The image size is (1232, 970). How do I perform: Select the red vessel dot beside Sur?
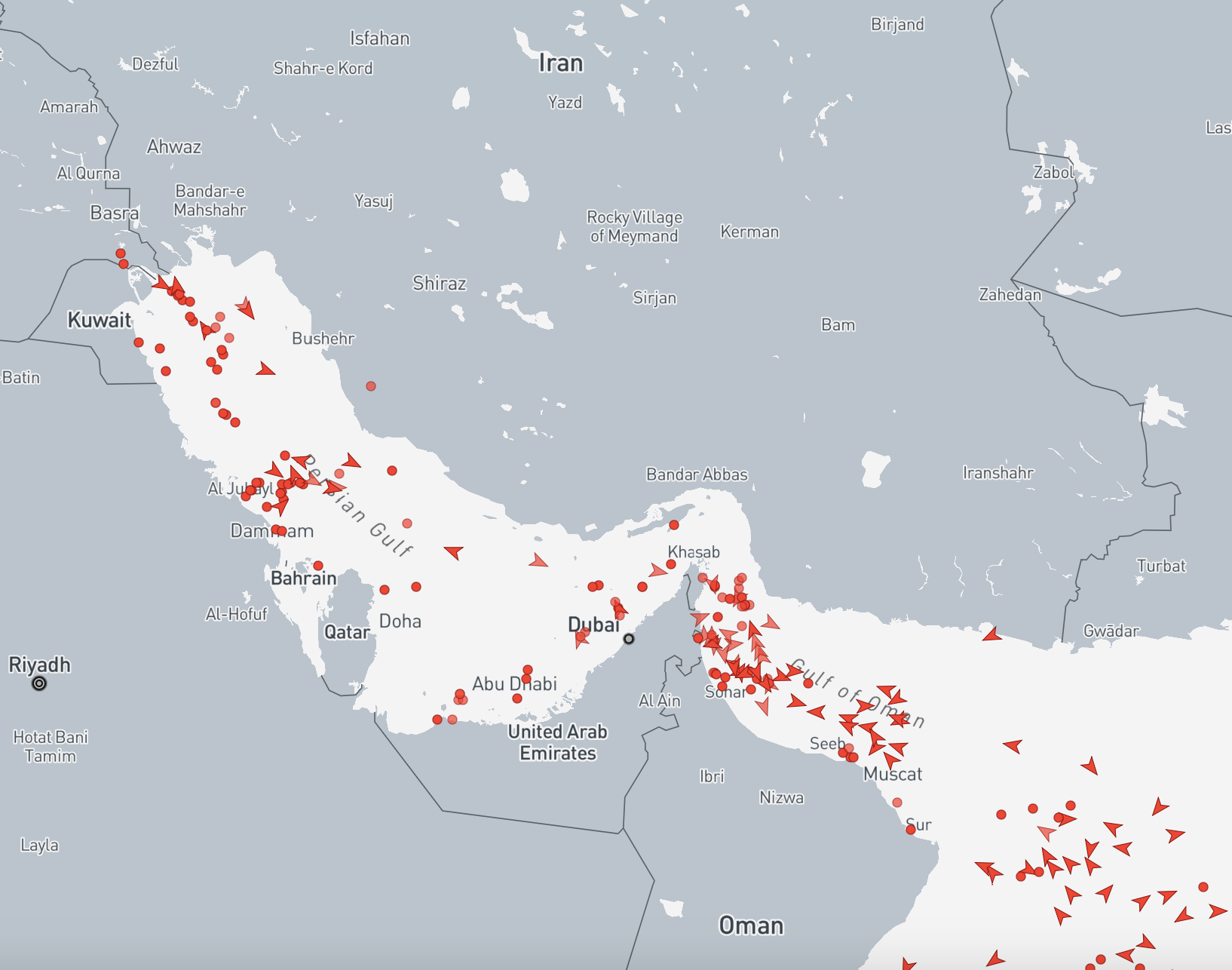[x=910, y=830]
